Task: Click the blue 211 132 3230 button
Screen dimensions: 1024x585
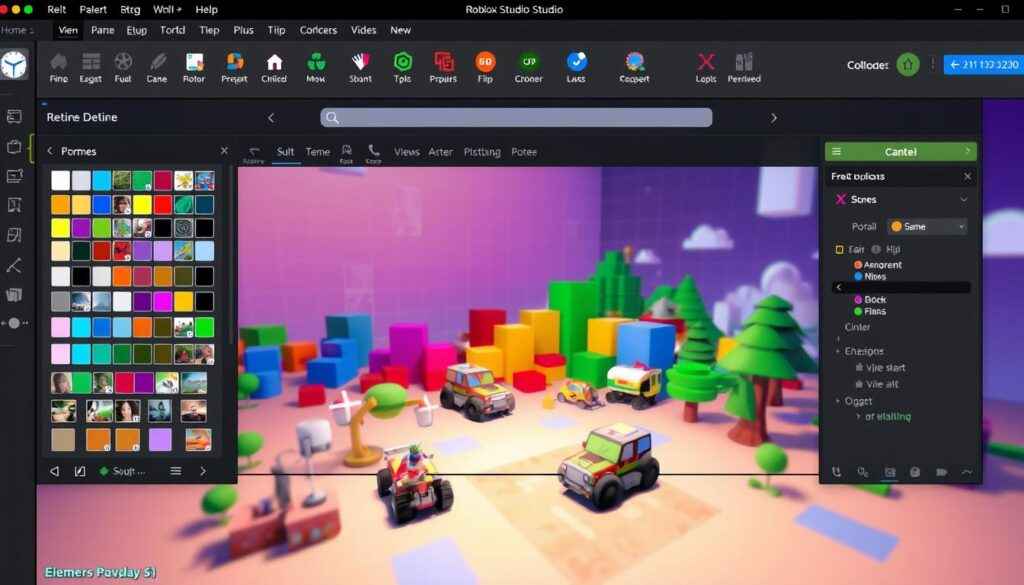Action: coord(984,65)
